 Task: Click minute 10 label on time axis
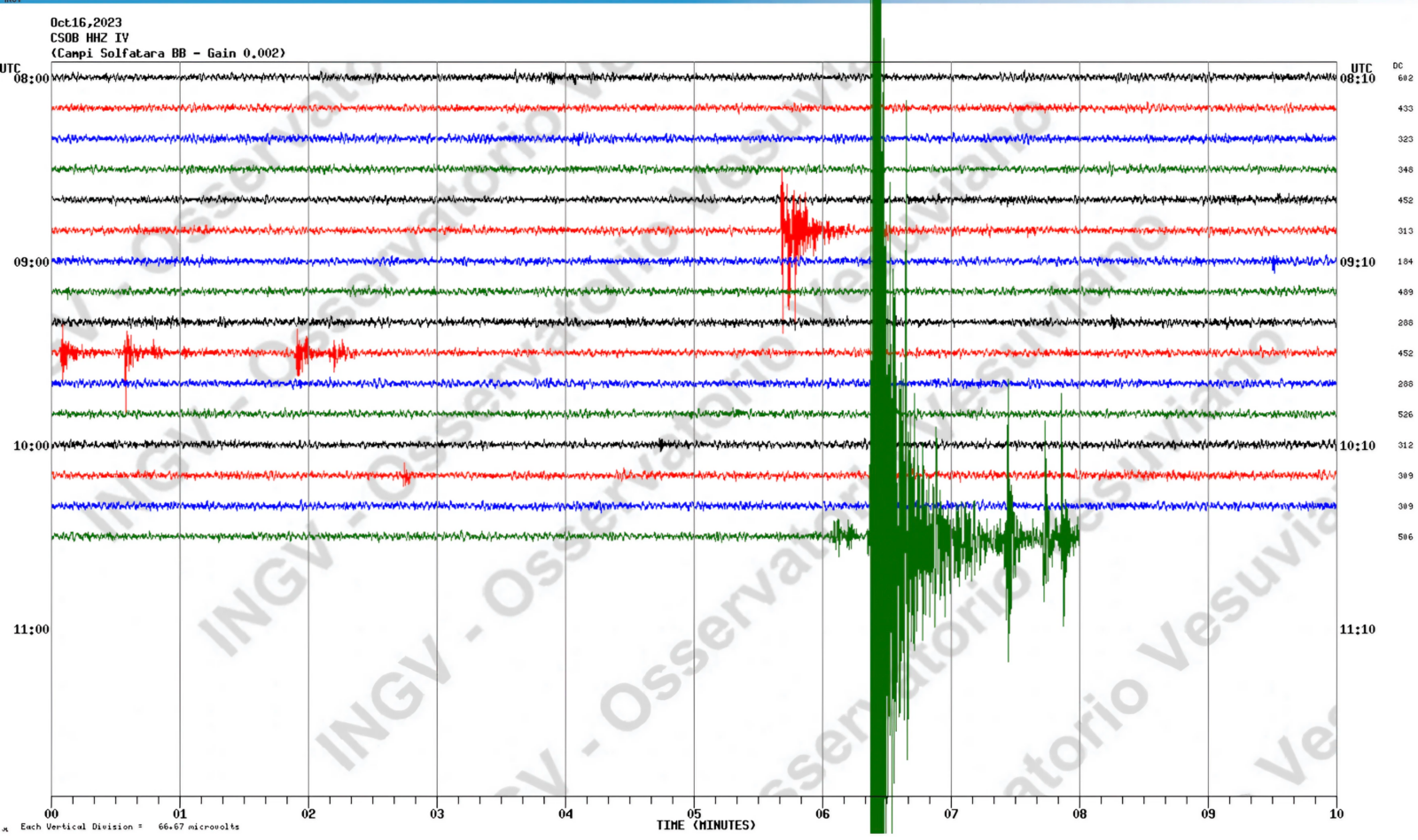click(x=1336, y=813)
